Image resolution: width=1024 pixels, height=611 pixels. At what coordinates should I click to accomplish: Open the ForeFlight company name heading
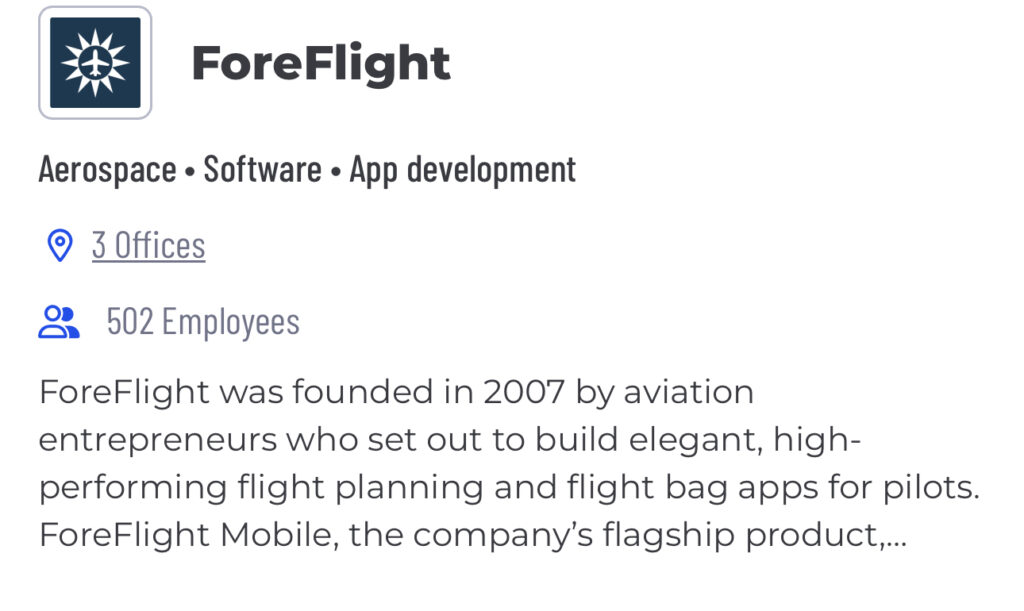click(x=321, y=64)
